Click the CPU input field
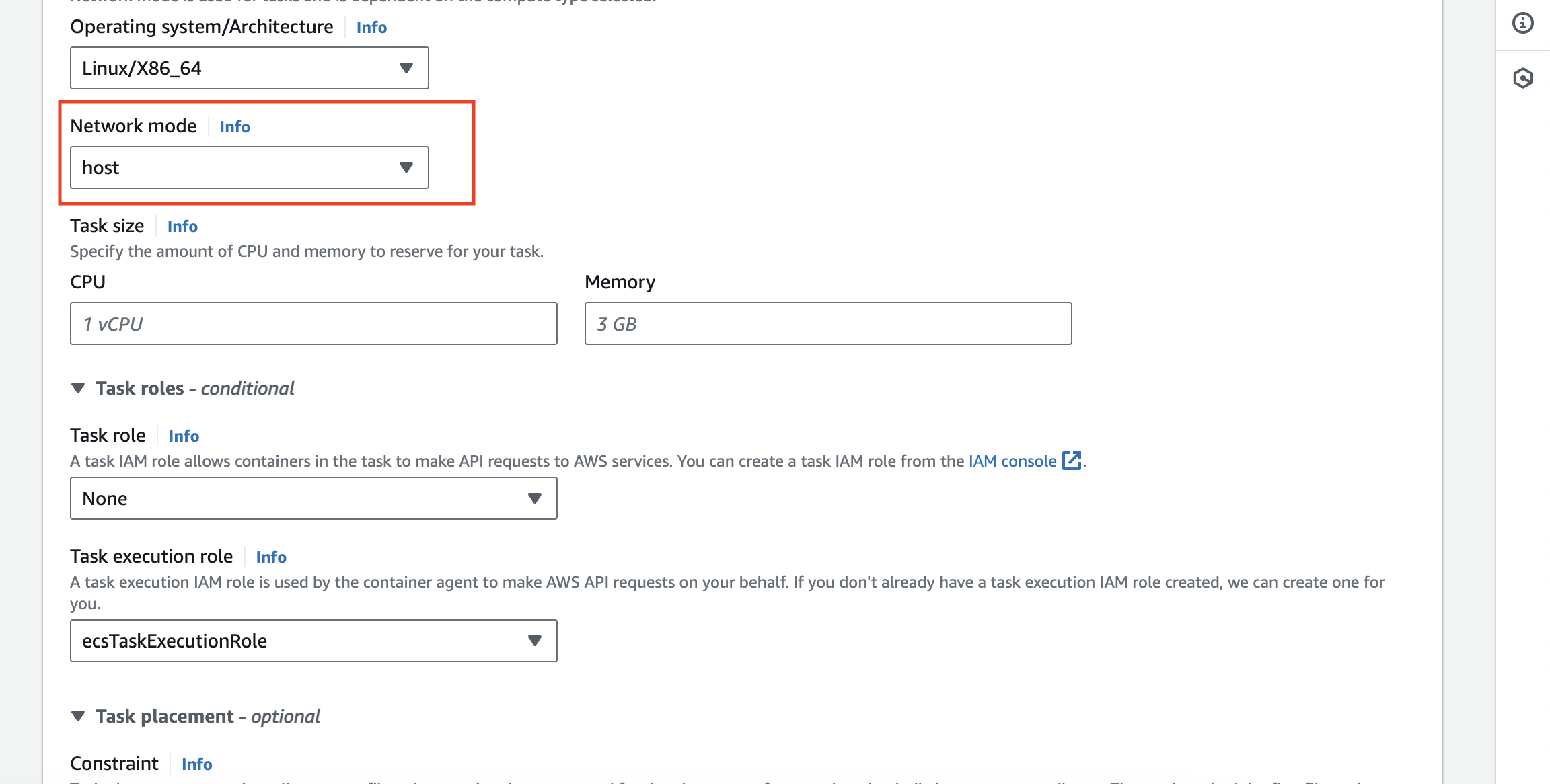Image resolution: width=1550 pixels, height=784 pixels. (313, 323)
